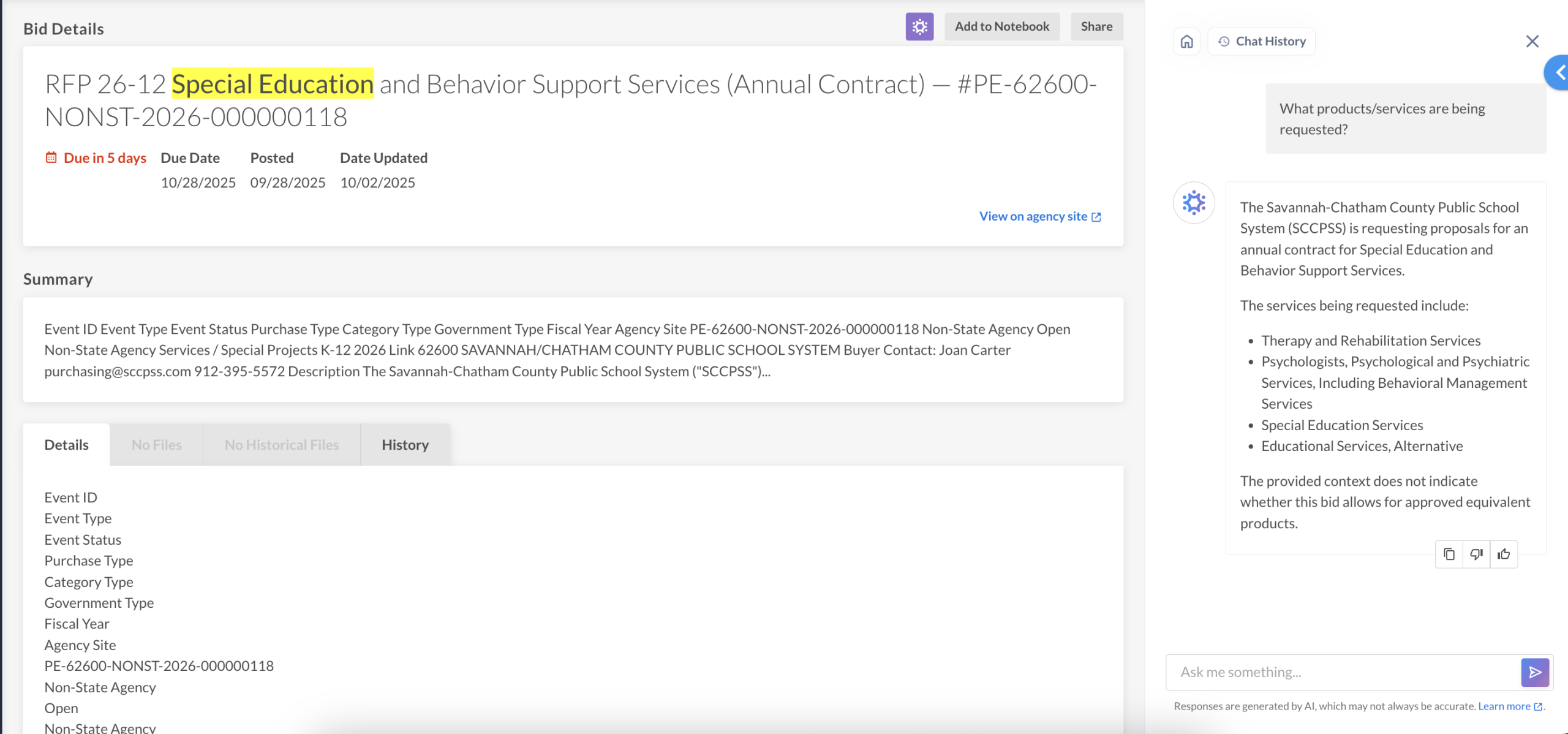Screen dimensions: 1568x734
Task: Click the Share button
Action: pyautogui.click(x=1096, y=26)
